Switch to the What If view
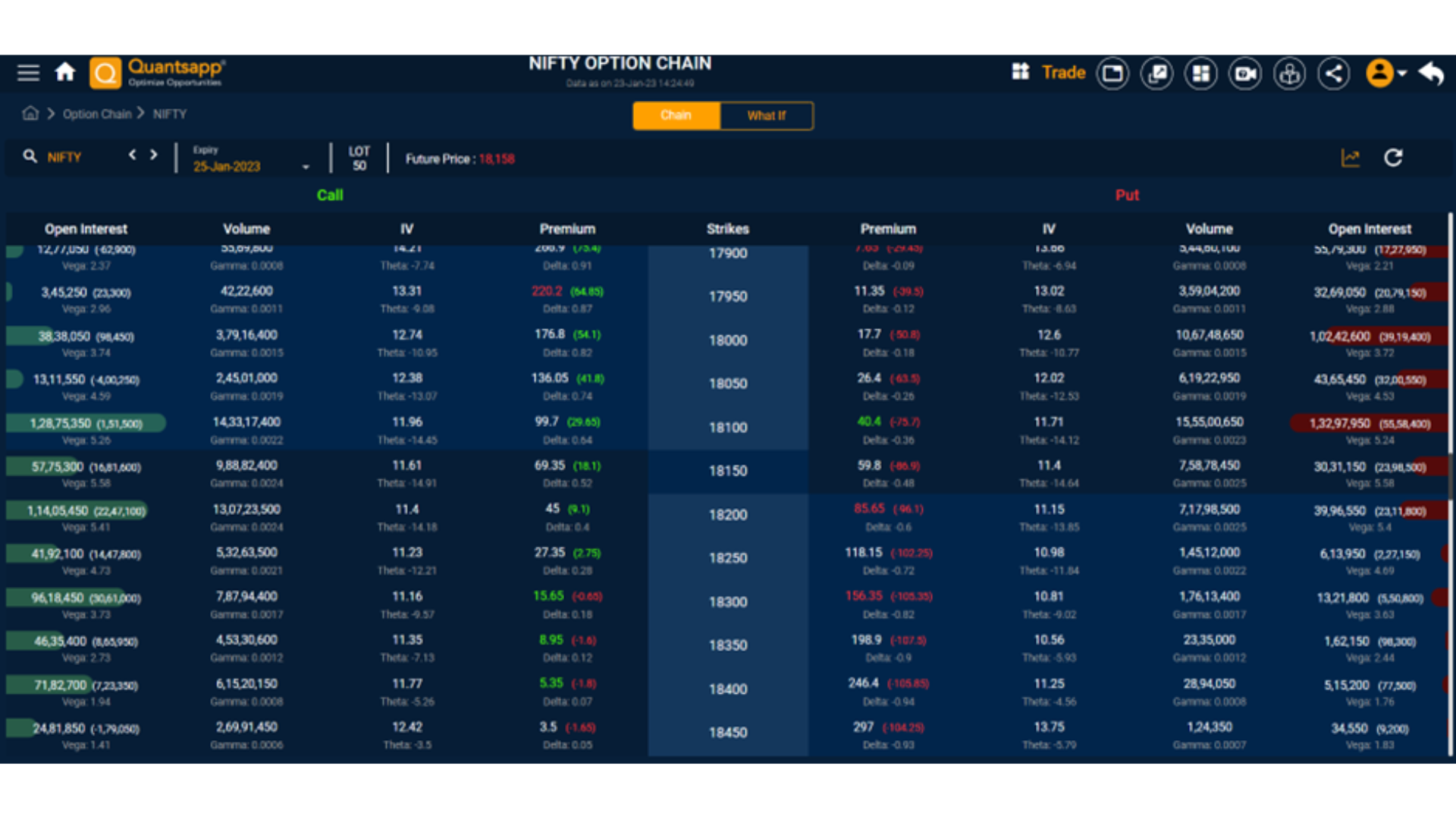Viewport: 1456px width, 819px height. (766, 115)
